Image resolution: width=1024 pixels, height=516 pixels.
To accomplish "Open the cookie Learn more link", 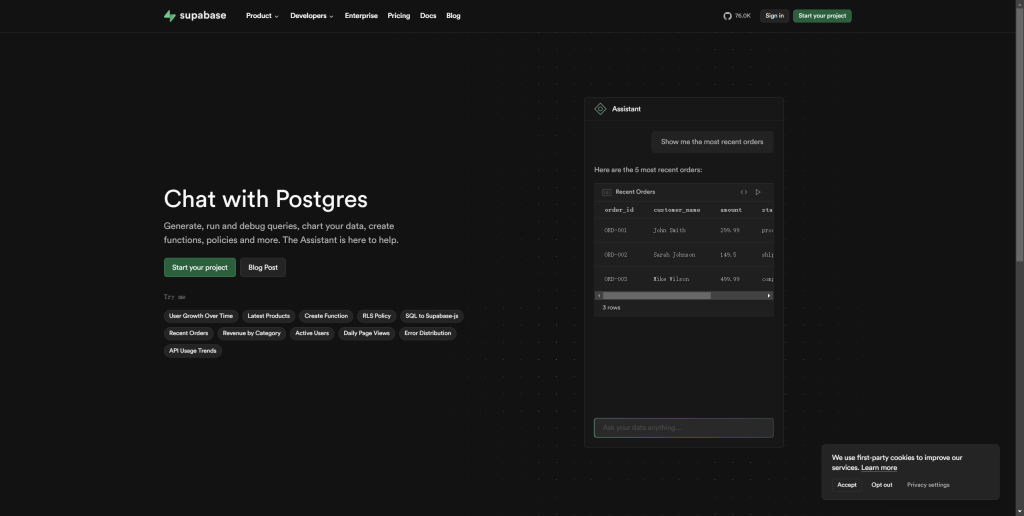I will (879, 468).
